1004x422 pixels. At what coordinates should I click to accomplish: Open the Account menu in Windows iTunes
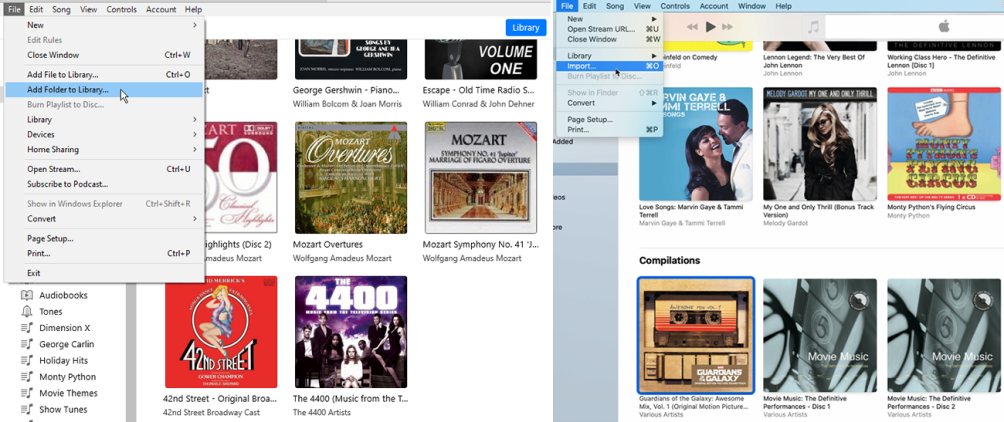pos(161,9)
